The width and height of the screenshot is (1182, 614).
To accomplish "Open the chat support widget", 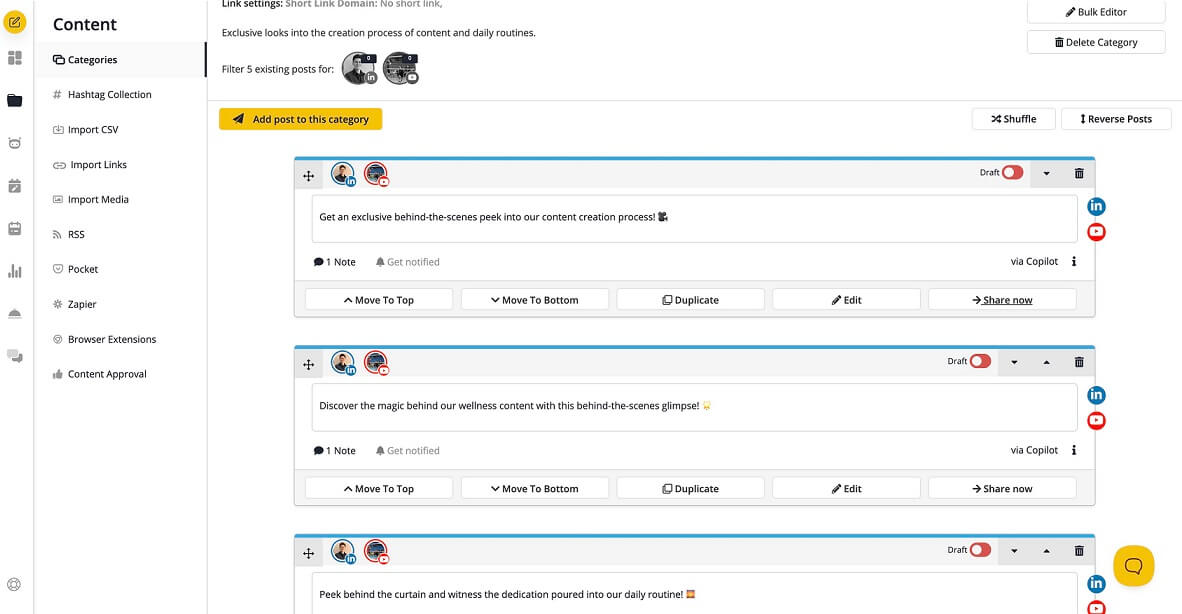I will [x=1133, y=565].
